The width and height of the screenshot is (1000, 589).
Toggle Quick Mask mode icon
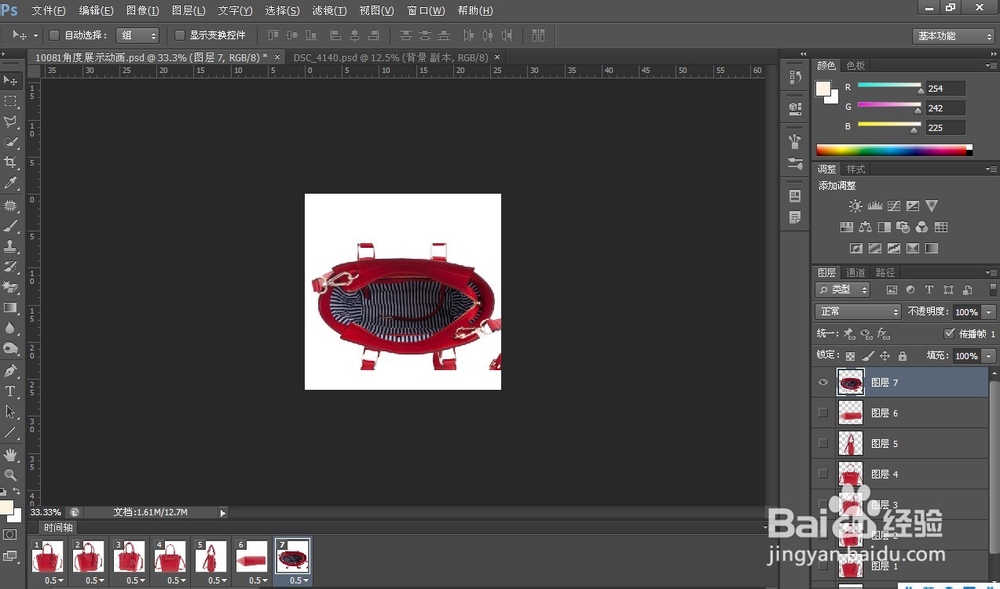[10, 535]
